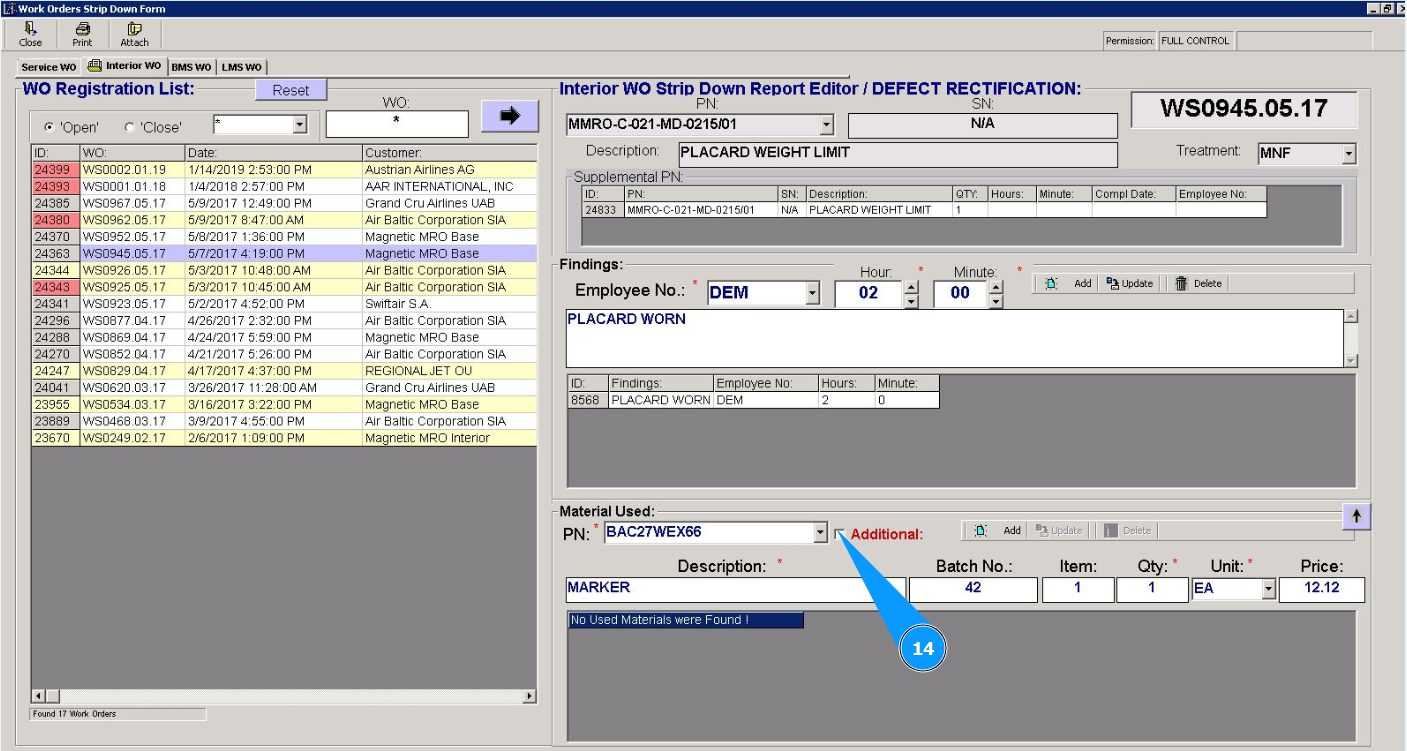Screen dimensions: 1407x751
Task: Enable the Additional checkbox
Action: (840, 534)
